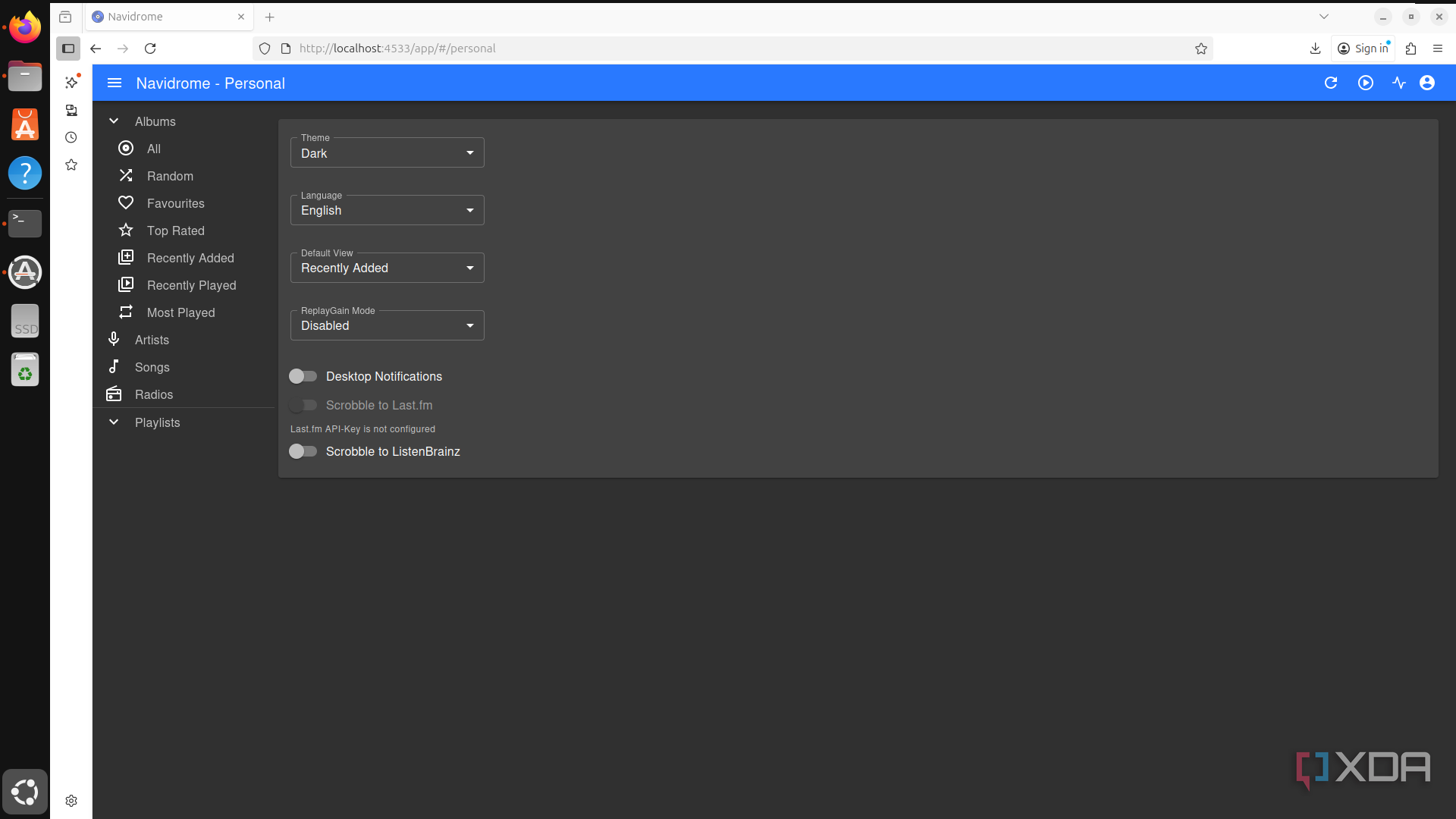Open the Default View dropdown
This screenshot has height=819, width=1456.
(x=387, y=268)
